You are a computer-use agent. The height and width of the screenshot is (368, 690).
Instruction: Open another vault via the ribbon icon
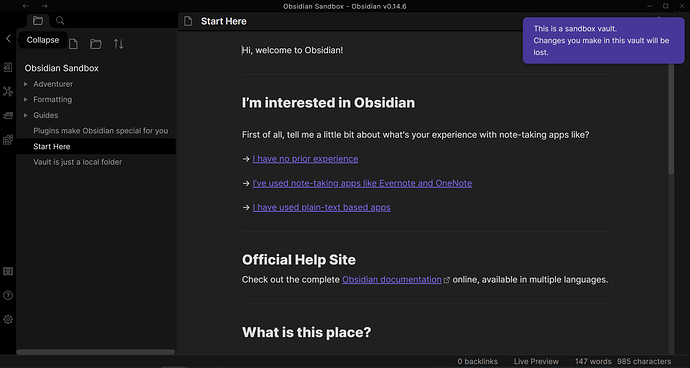[8, 271]
